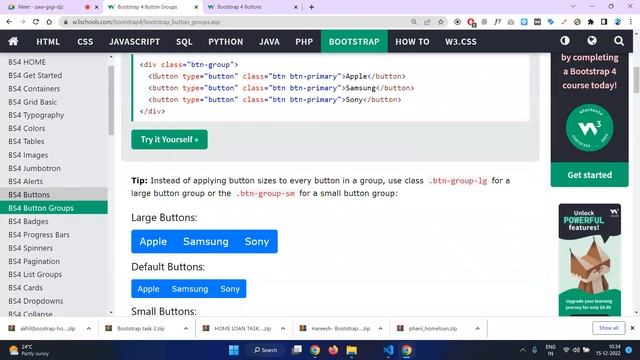Open menu arrow for phani_homeloan.zip

tap(477, 329)
